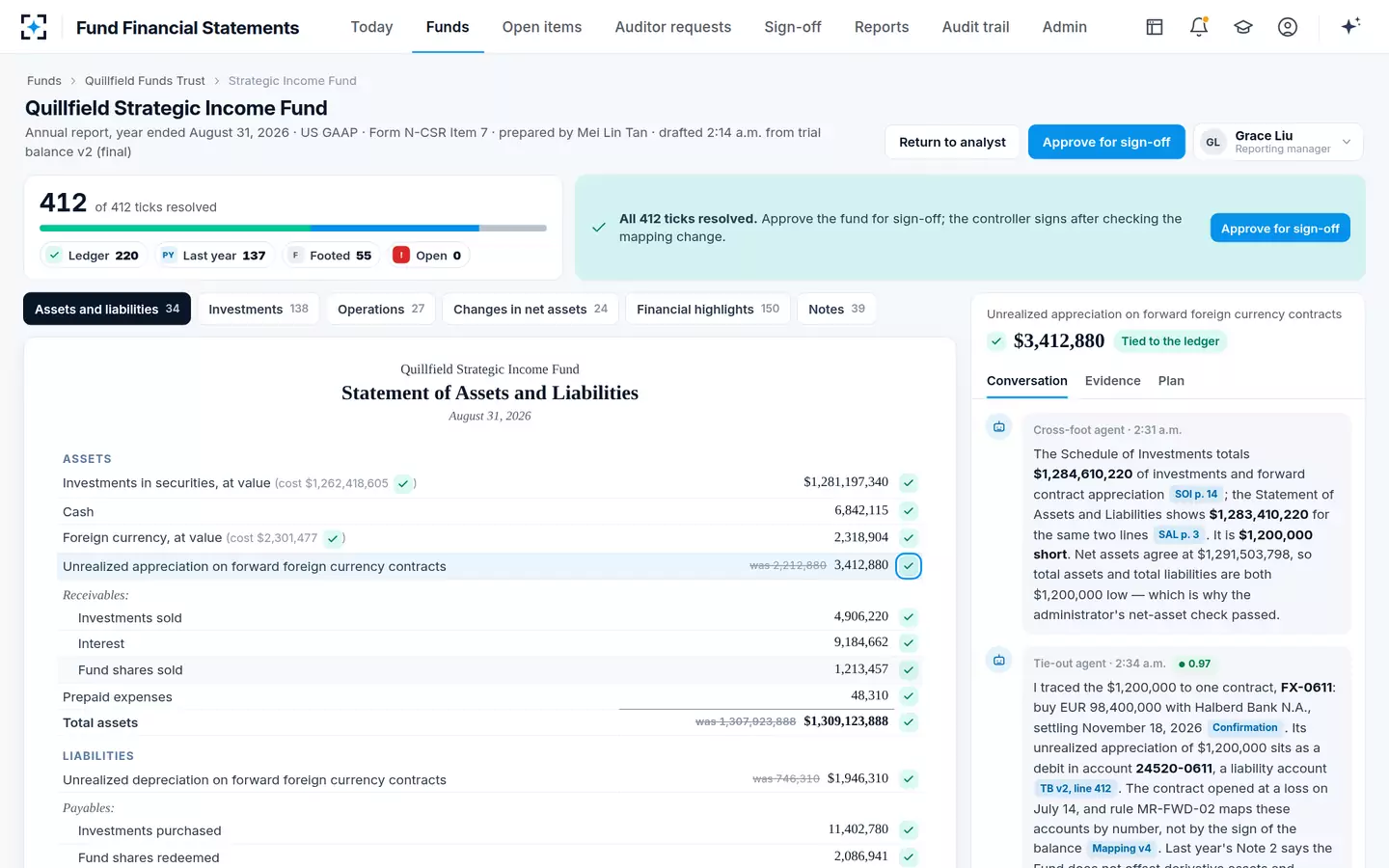Switch to the Open items nav tab
This screenshot has width=1389, height=868.
point(542,27)
